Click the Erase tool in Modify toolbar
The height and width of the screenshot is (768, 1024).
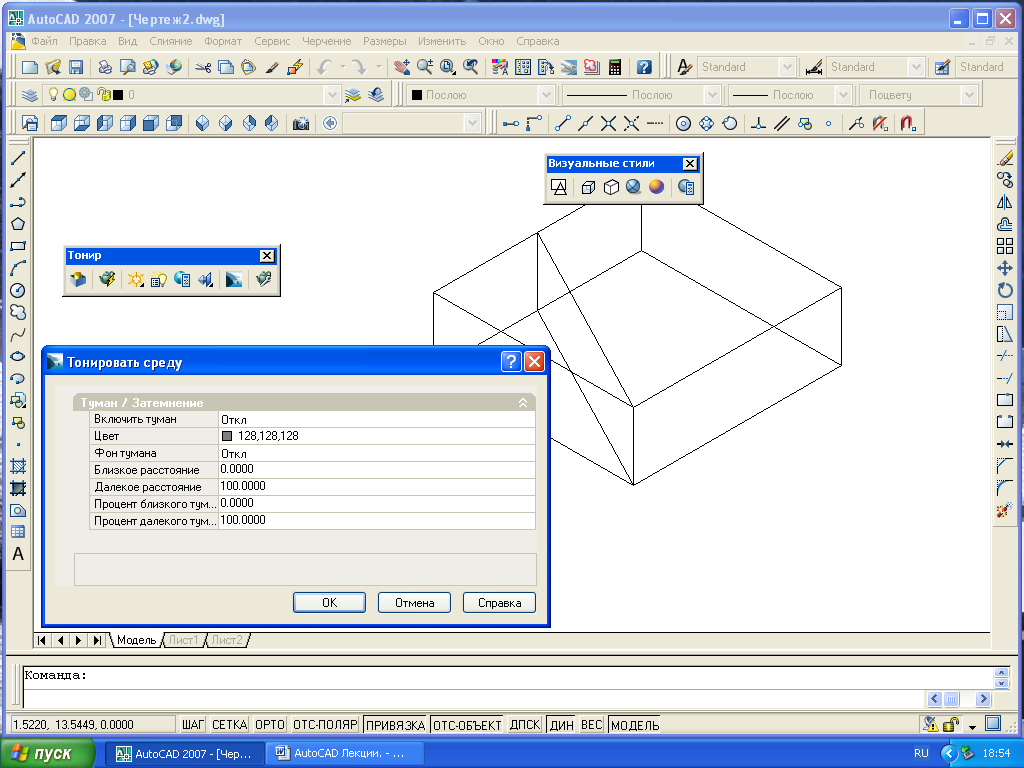1005,157
